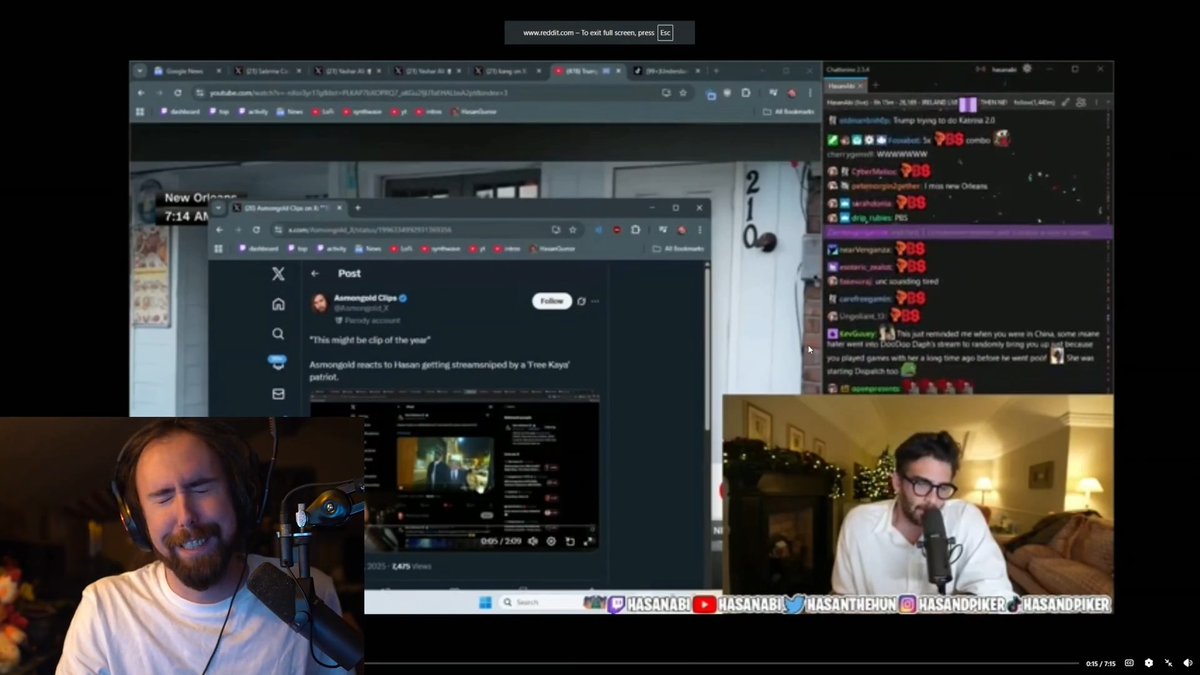The width and height of the screenshot is (1200, 675).
Task: Open dashboard bookmark in x.com window
Action: coord(258,248)
